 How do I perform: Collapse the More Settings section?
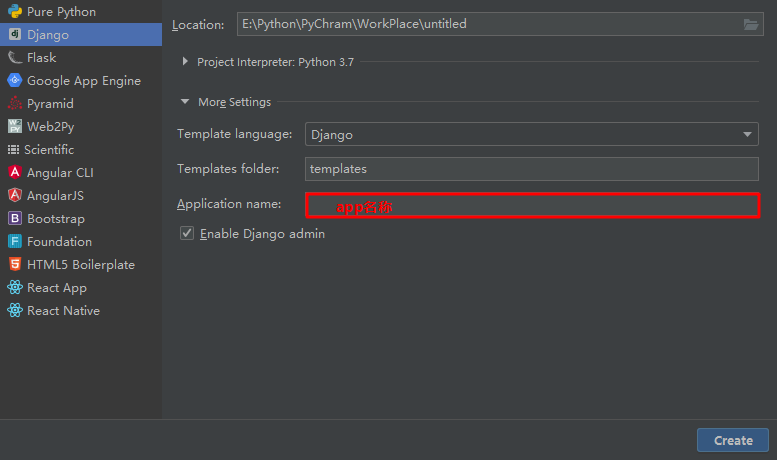tap(185, 102)
